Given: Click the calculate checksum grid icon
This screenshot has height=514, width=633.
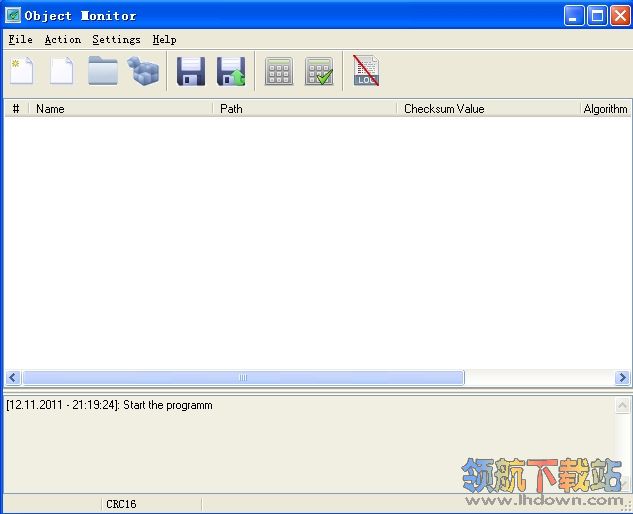Looking at the screenshot, I should pyautogui.click(x=279, y=71).
